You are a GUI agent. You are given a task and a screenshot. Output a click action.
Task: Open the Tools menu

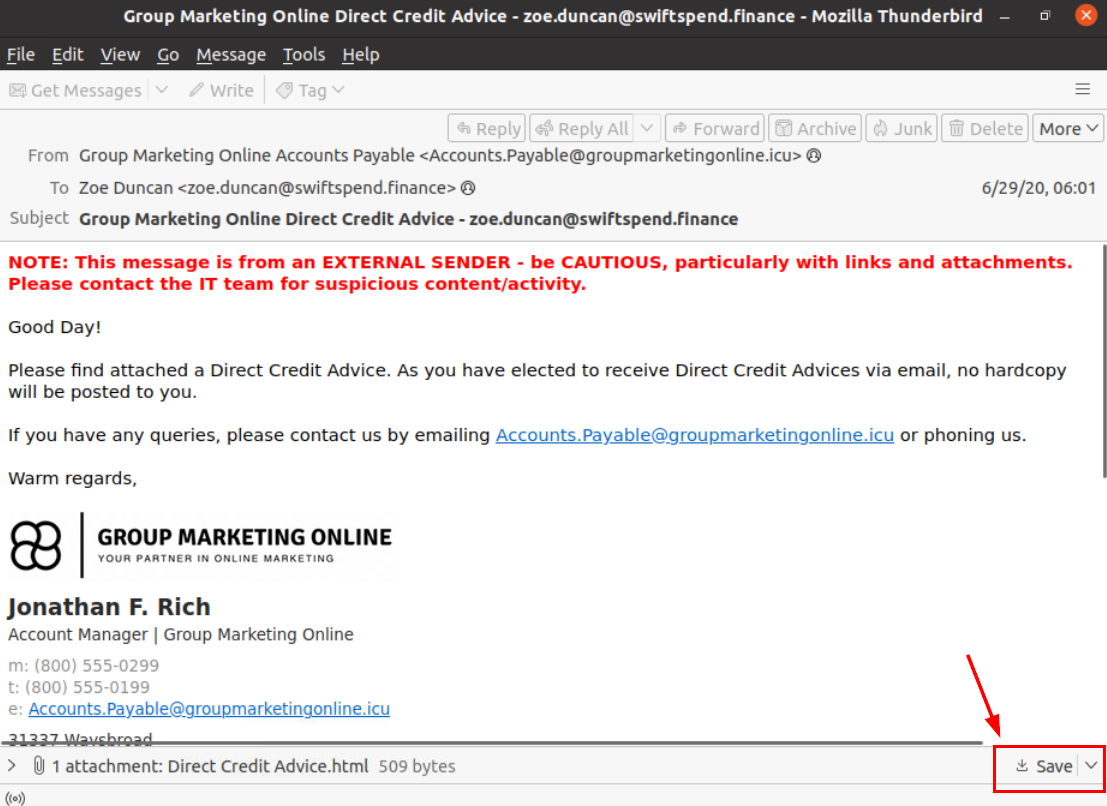click(304, 55)
